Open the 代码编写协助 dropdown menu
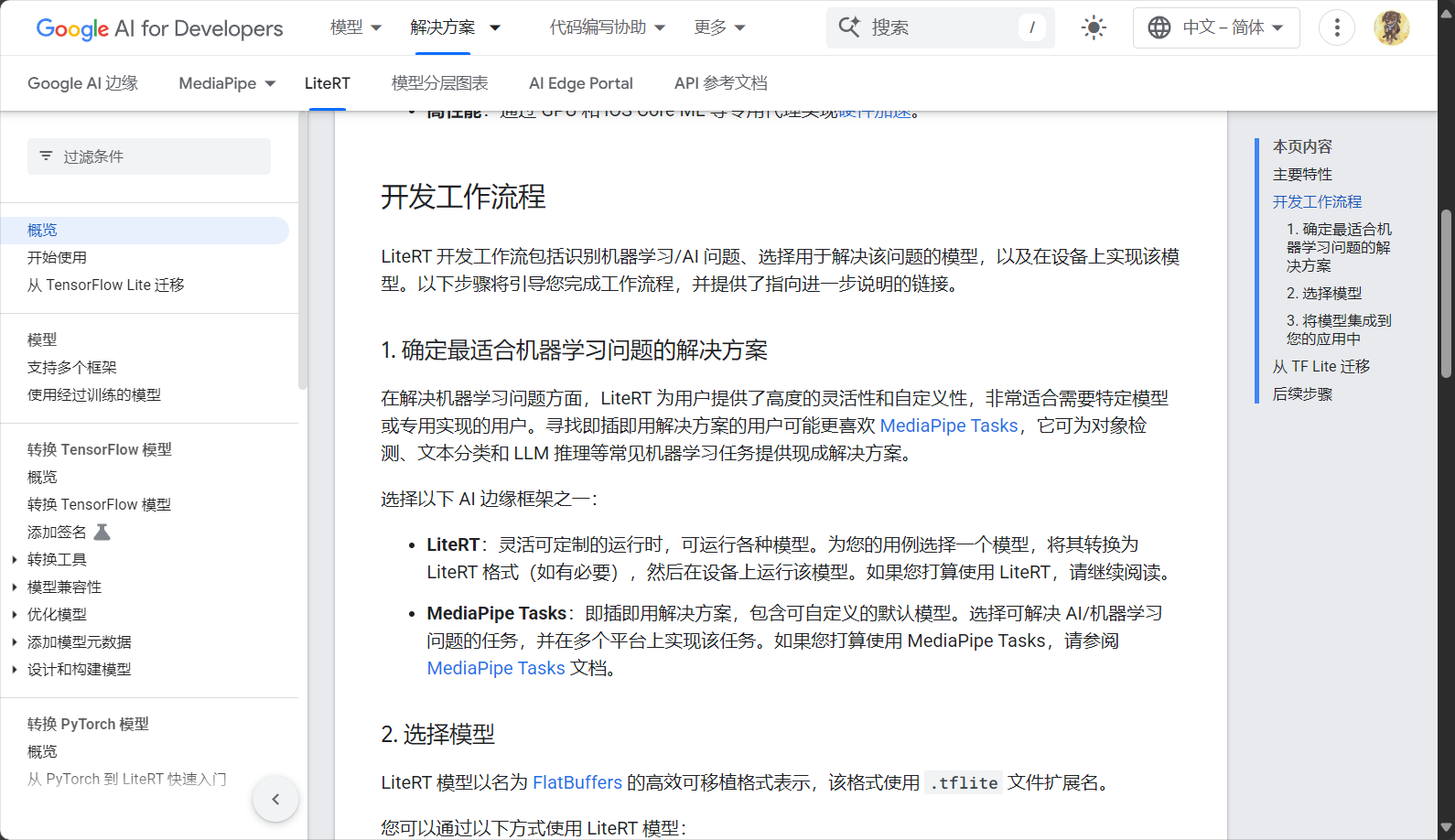 point(607,27)
